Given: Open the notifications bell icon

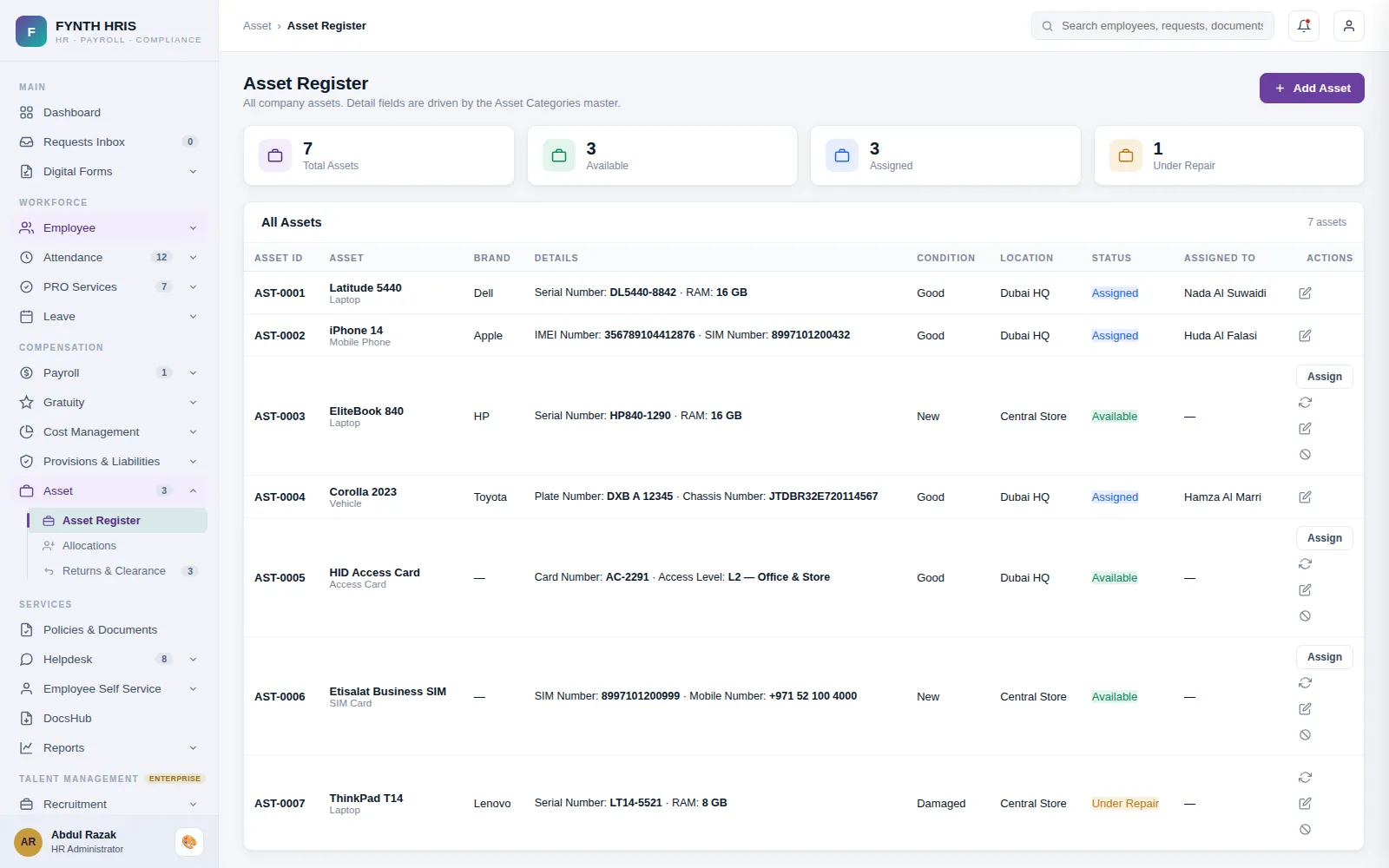Looking at the screenshot, I should click(1304, 26).
